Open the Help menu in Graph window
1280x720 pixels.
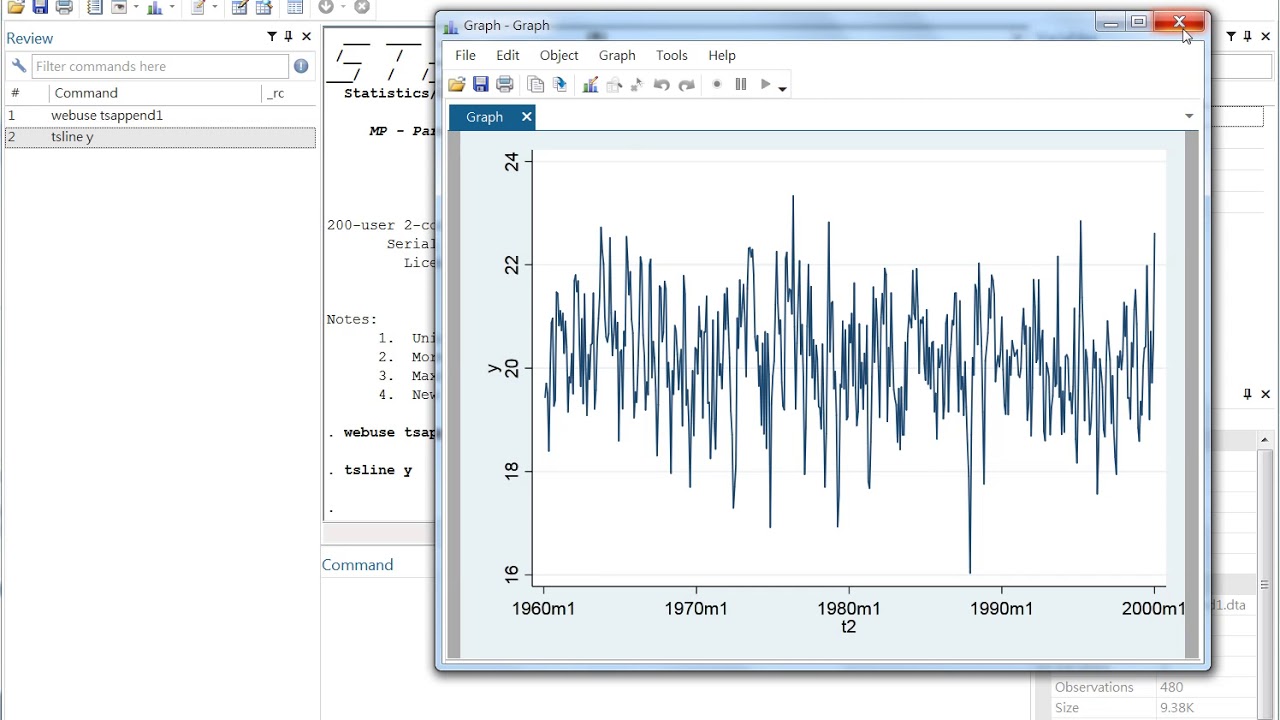click(x=722, y=55)
